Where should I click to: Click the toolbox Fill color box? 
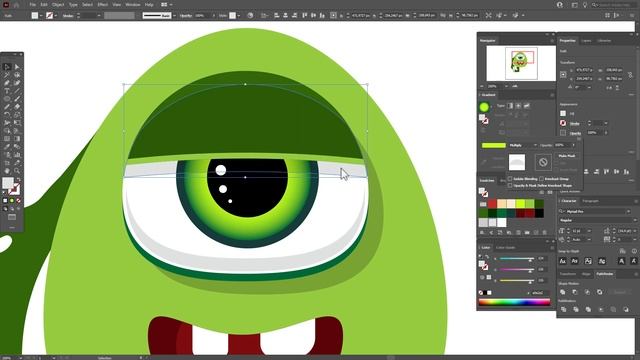[8, 183]
